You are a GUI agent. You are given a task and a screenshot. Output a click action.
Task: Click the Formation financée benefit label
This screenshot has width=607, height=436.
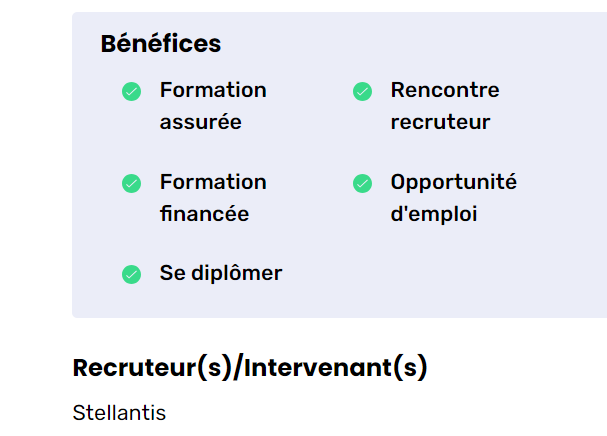pos(212,198)
